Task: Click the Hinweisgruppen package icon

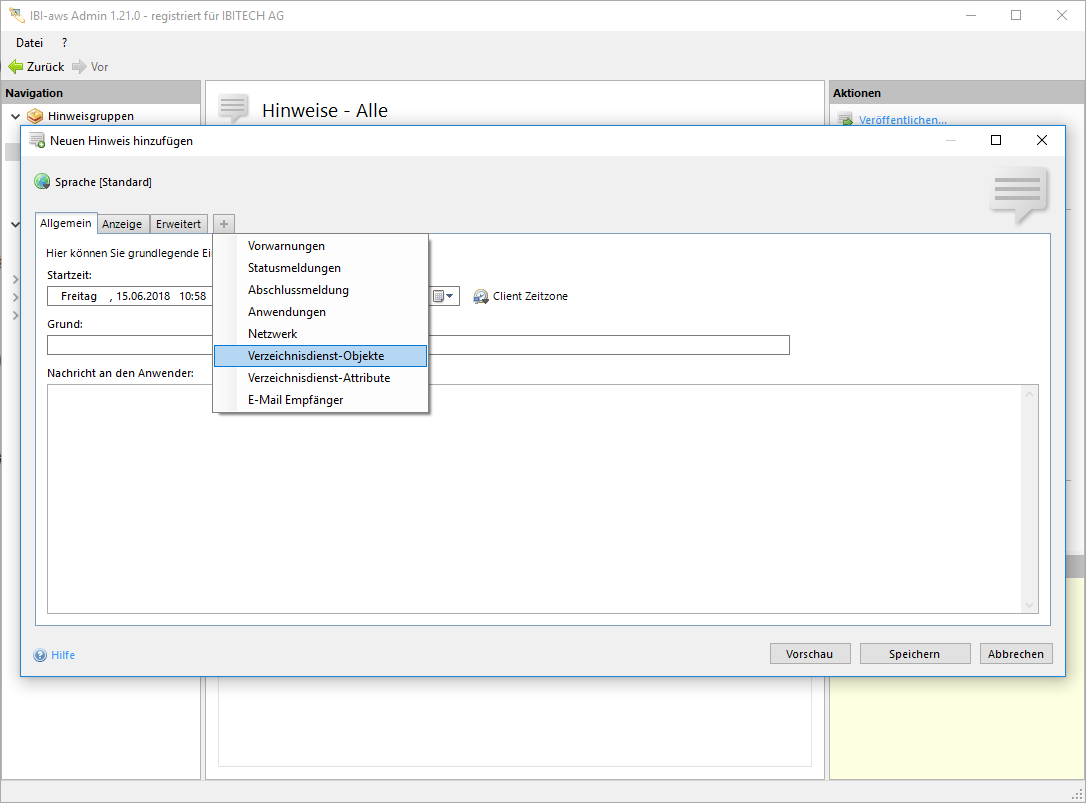Action: pyautogui.click(x=36, y=116)
